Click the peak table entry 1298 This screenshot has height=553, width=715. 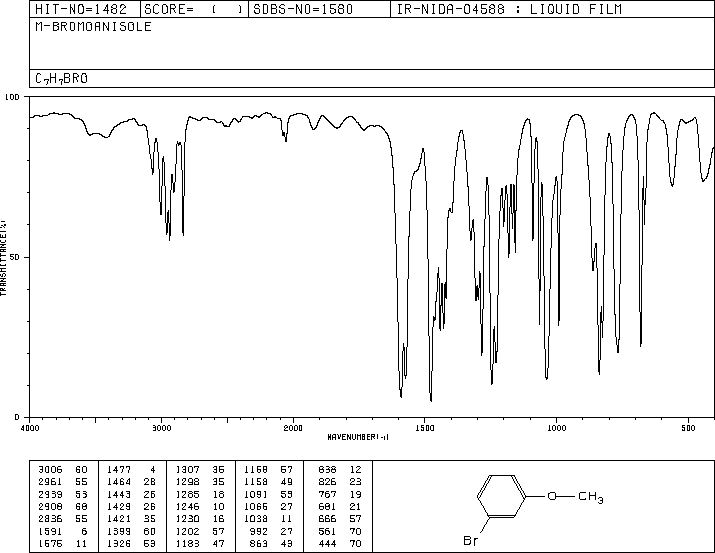click(187, 482)
